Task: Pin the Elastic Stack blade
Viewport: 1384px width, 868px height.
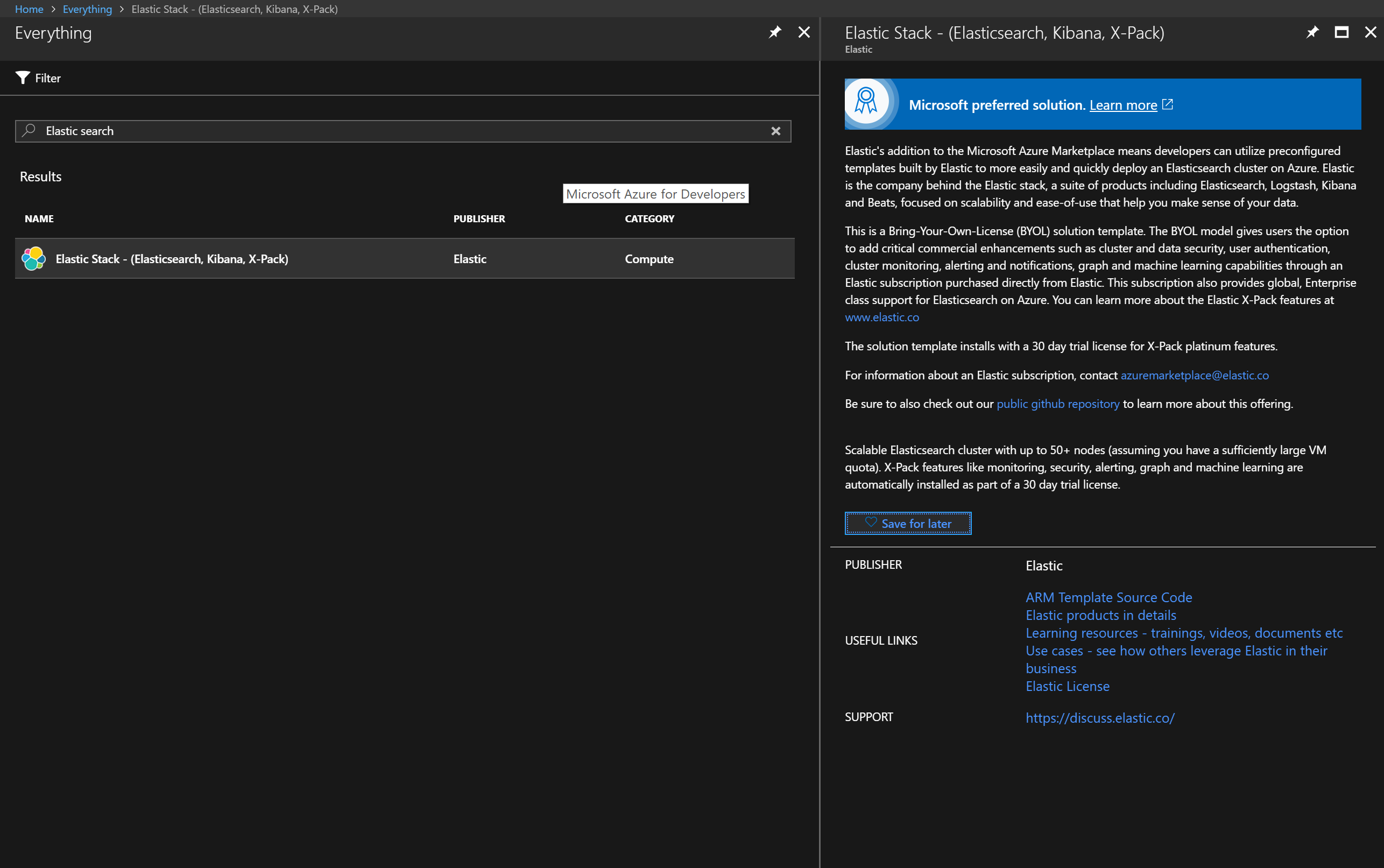Action: [1312, 32]
